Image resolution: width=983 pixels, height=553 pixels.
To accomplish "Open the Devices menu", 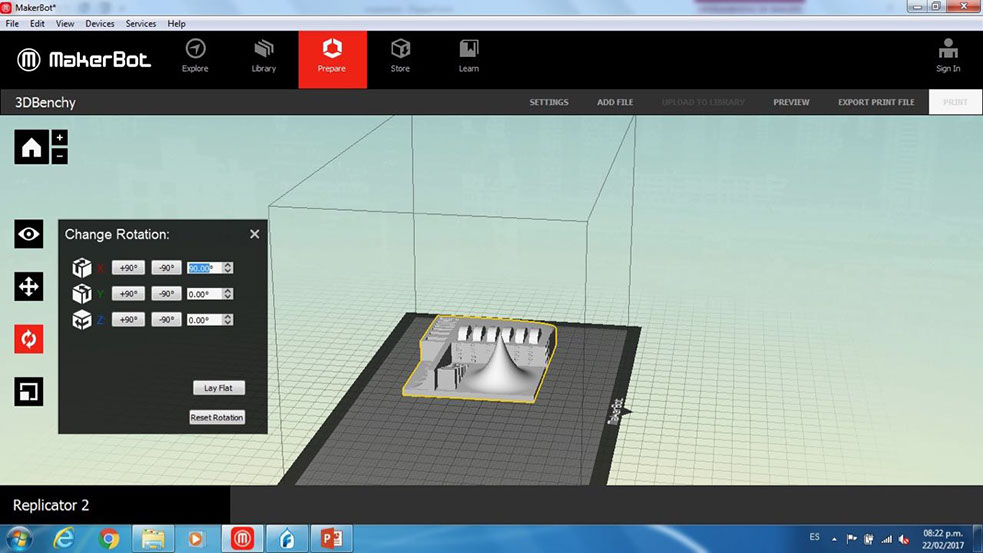I will click(x=100, y=24).
